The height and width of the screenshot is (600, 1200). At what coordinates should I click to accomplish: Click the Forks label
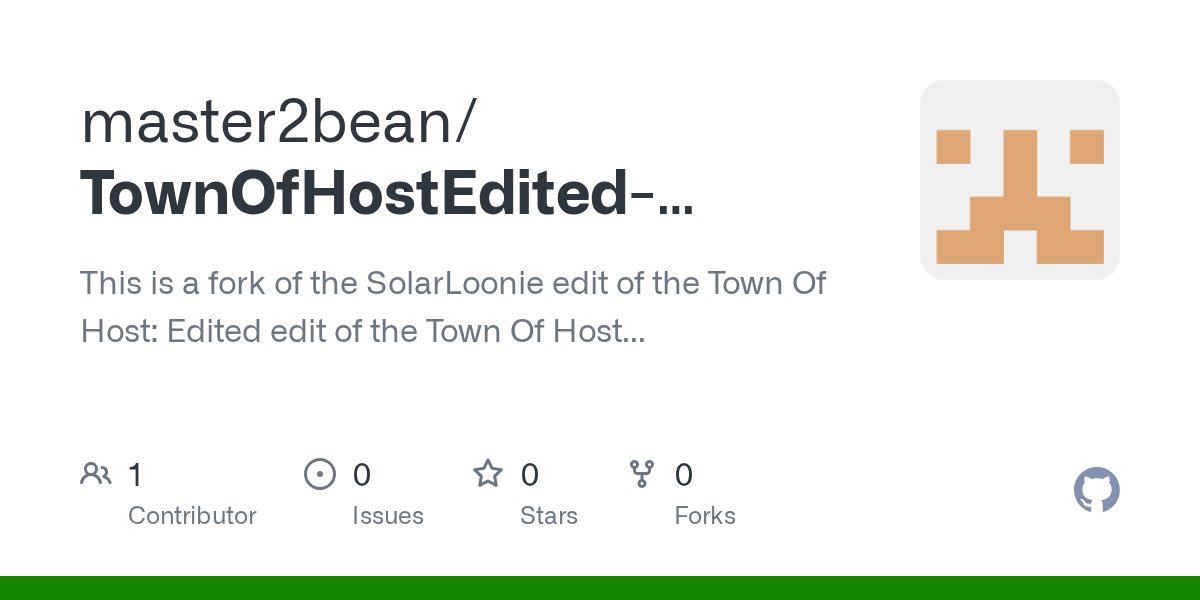pyautogui.click(x=705, y=516)
